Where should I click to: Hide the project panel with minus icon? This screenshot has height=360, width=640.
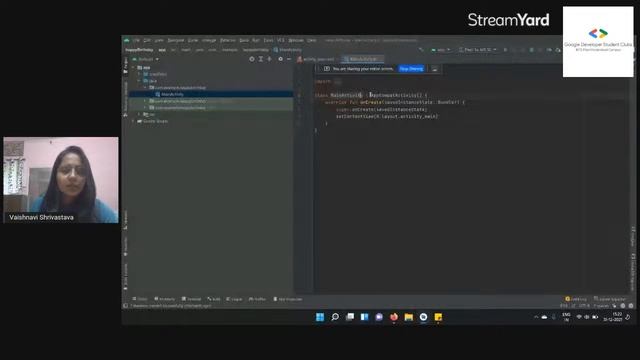click(x=289, y=59)
